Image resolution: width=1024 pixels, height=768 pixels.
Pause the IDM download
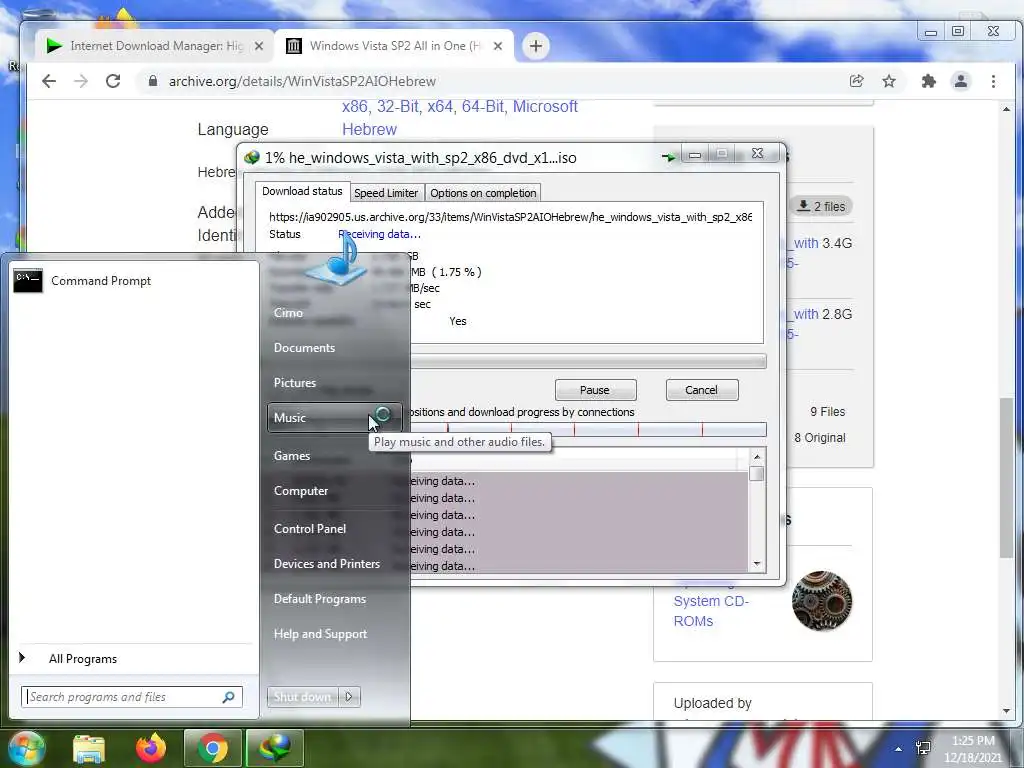[596, 390]
